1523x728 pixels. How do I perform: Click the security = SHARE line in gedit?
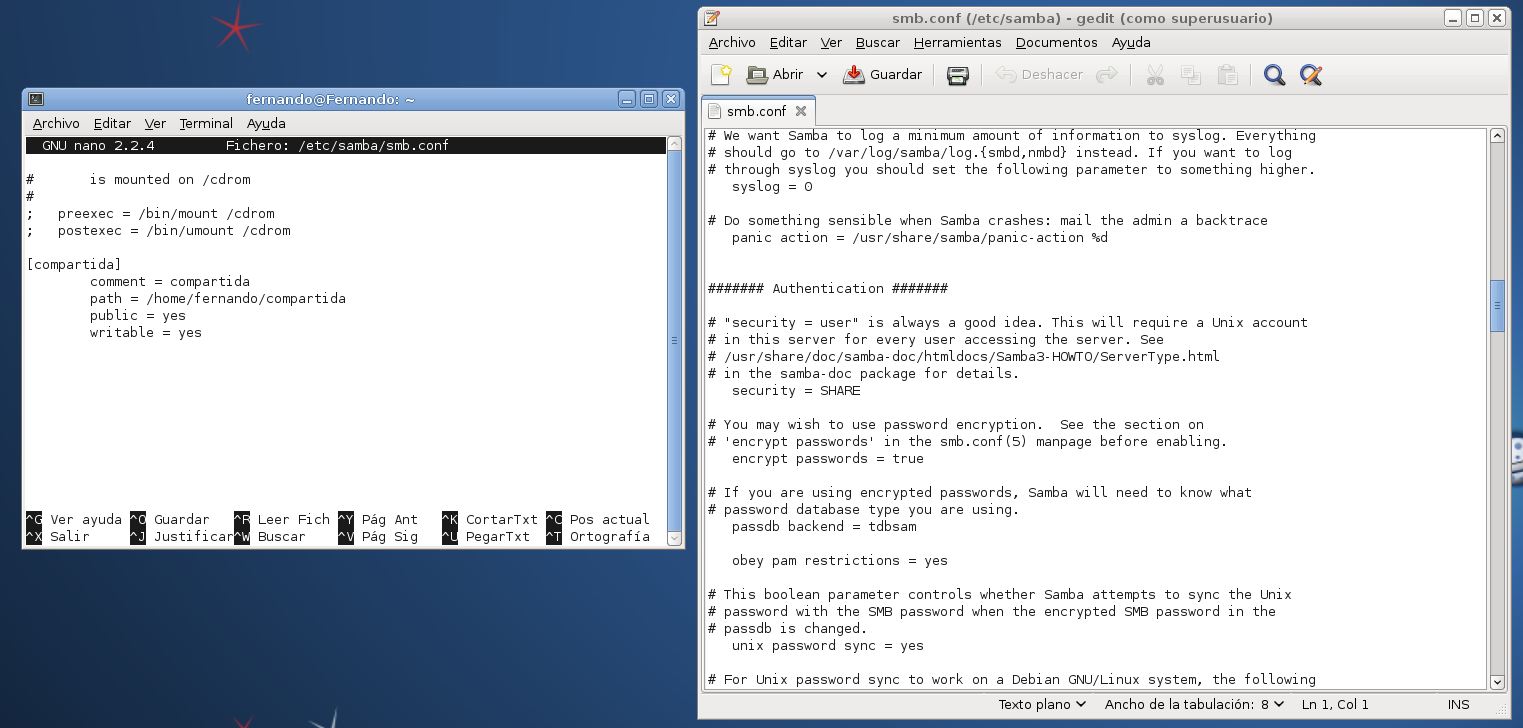[795, 391]
